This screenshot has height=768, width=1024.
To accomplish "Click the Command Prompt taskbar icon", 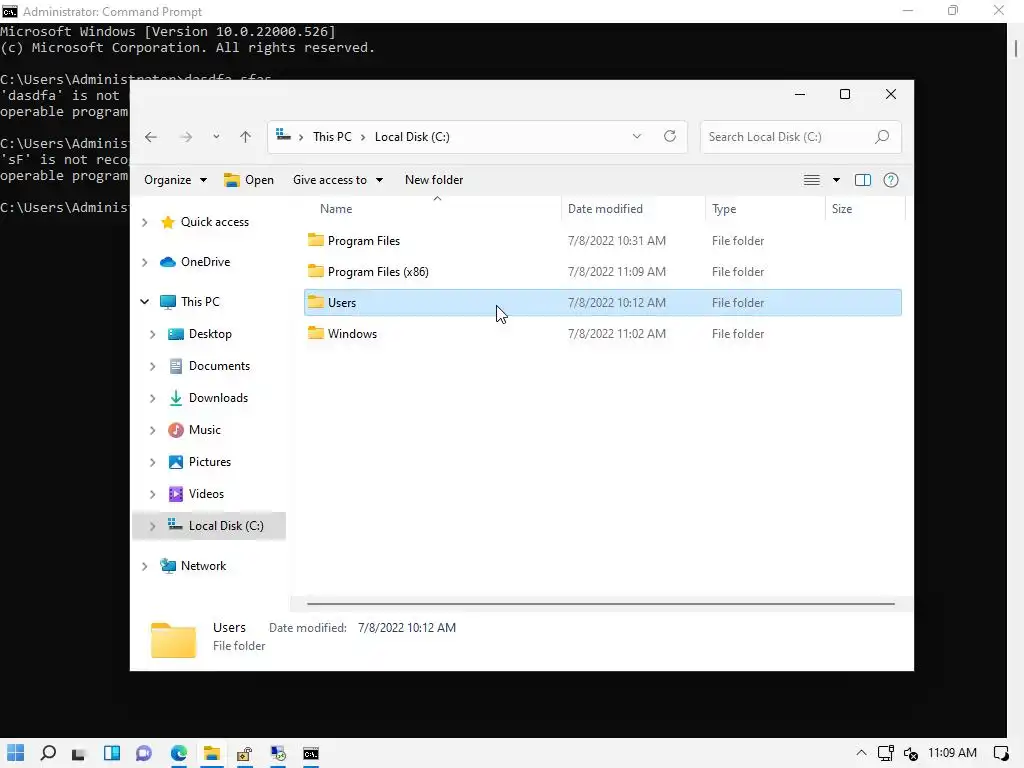I will 311,753.
